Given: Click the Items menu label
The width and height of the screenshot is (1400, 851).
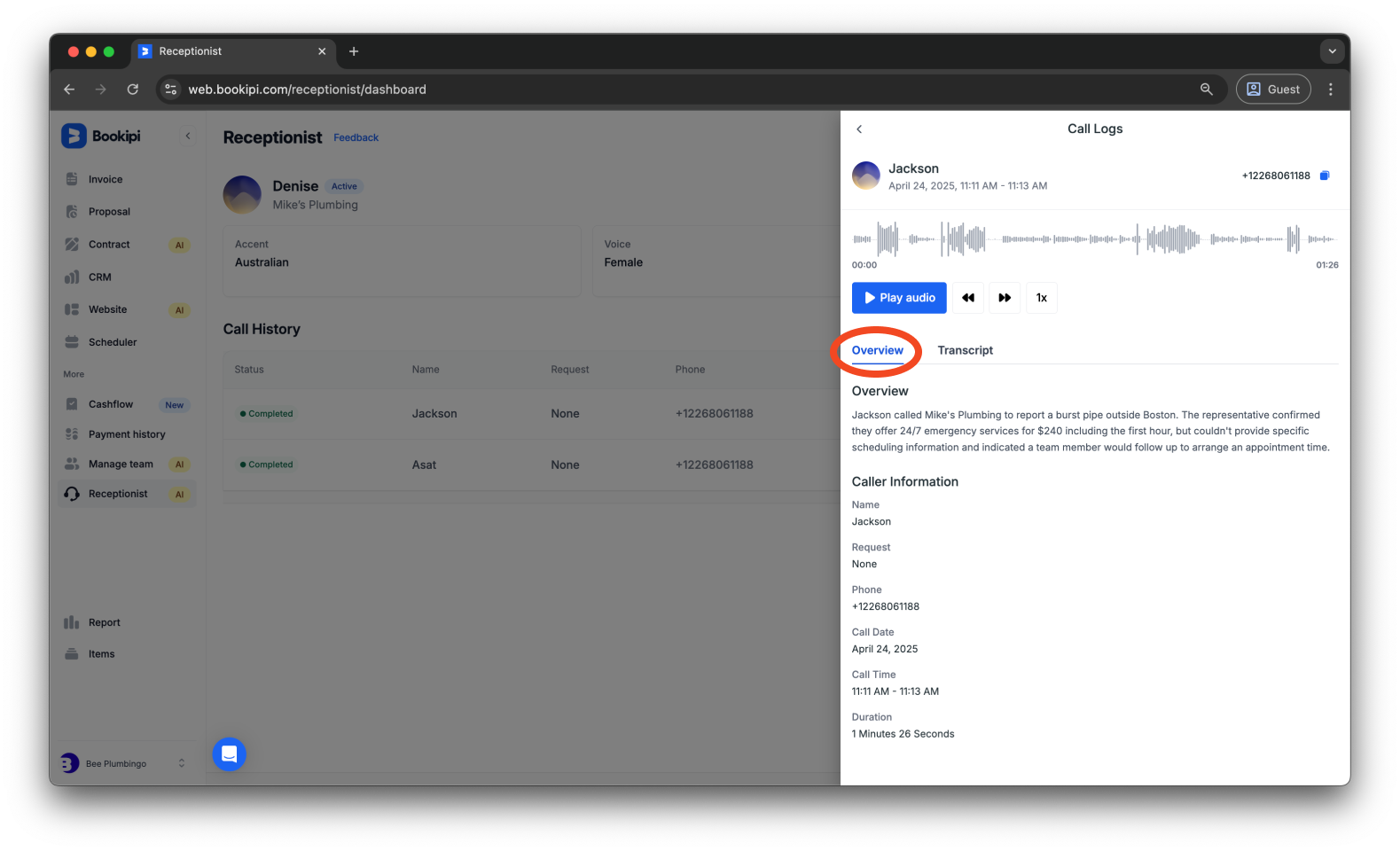Looking at the screenshot, I should pyautogui.click(x=102, y=654).
